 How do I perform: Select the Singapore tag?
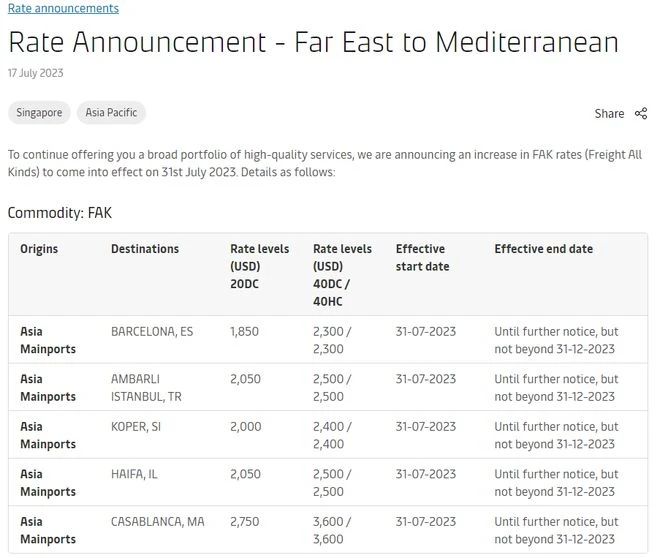pyautogui.click(x=39, y=113)
